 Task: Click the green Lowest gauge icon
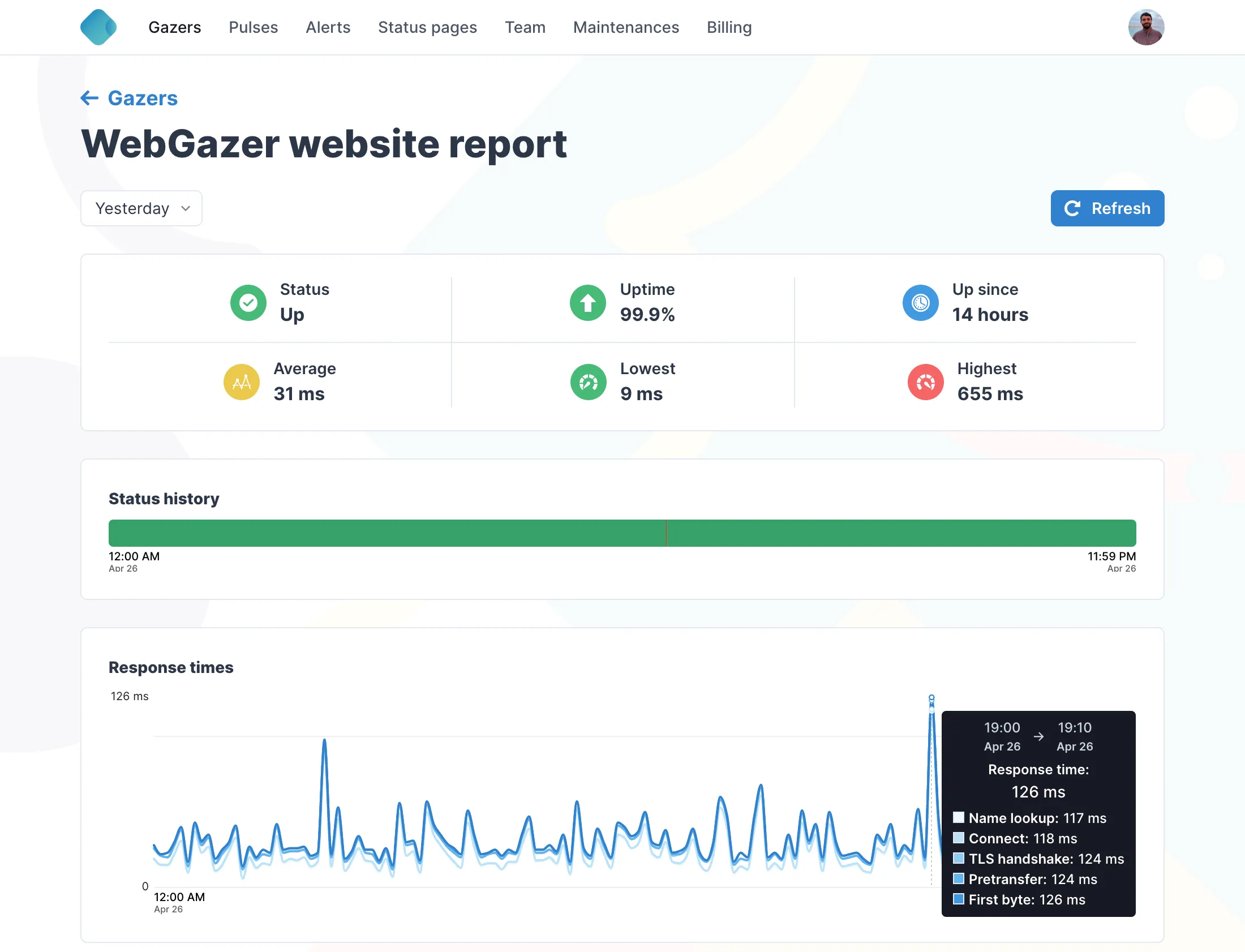tap(588, 382)
